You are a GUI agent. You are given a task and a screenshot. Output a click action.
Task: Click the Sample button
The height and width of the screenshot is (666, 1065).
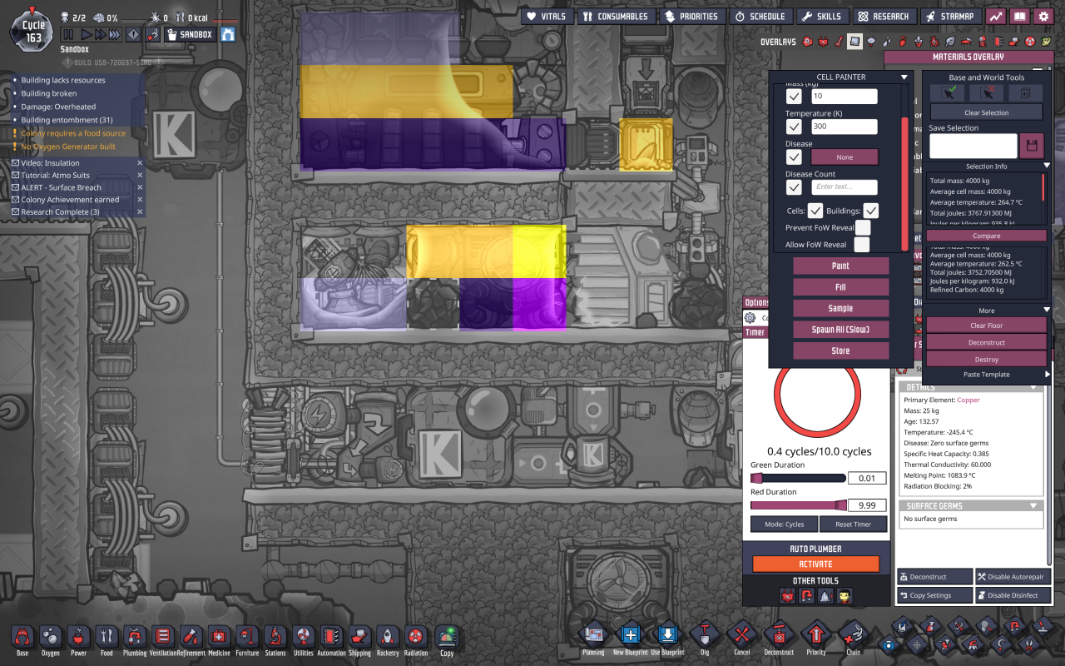pos(841,308)
